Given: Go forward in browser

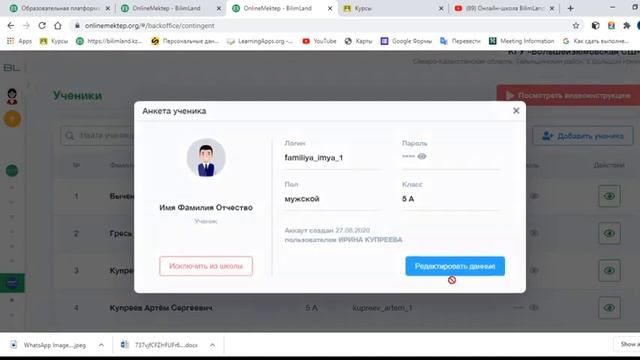Looking at the screenshot, I should pos(26,26).
